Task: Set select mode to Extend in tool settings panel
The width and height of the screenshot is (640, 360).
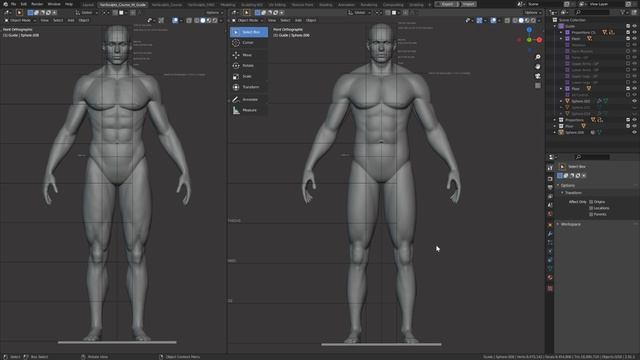Action: coord(566,176)
